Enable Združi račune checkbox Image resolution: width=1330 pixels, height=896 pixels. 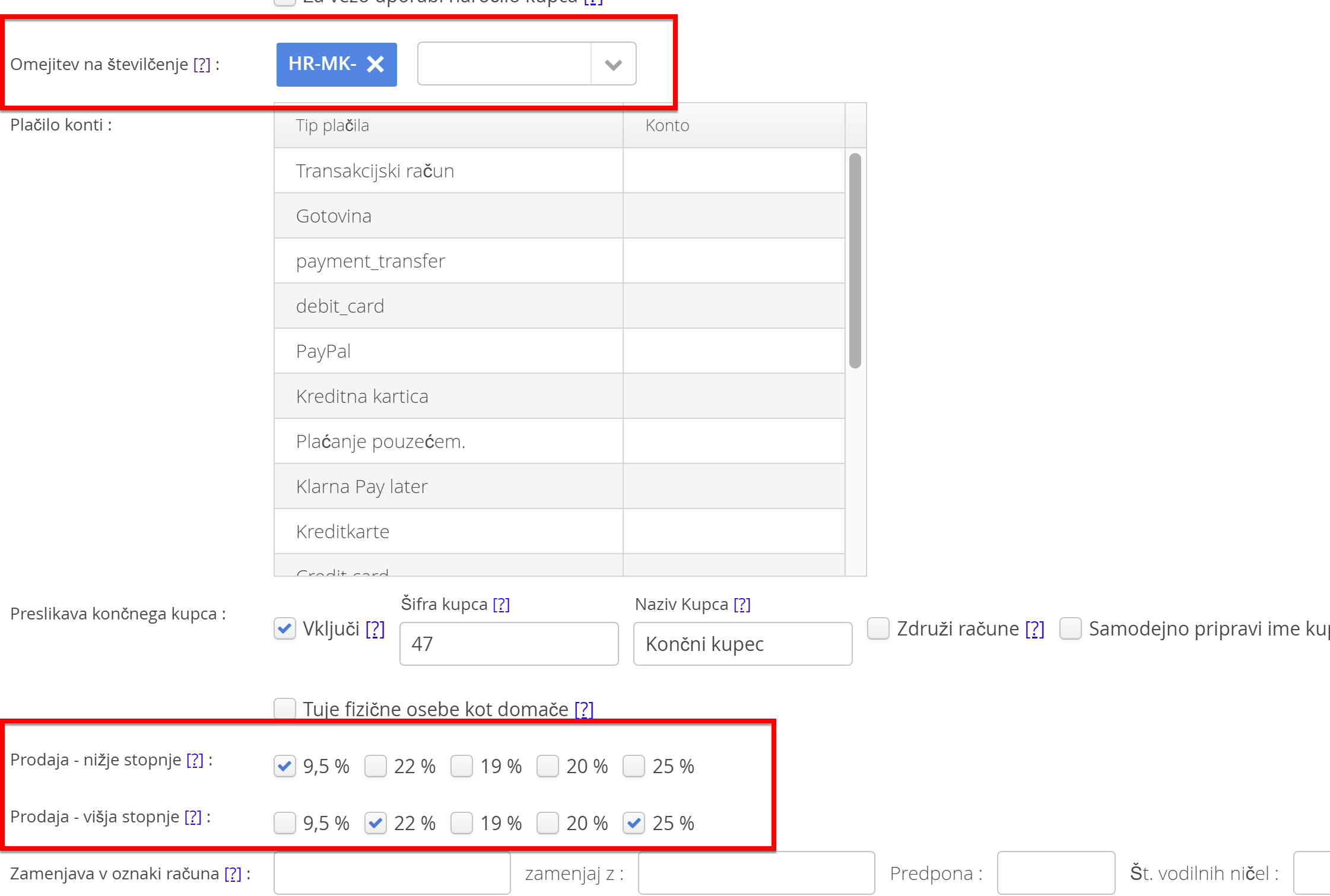point(878,628)
